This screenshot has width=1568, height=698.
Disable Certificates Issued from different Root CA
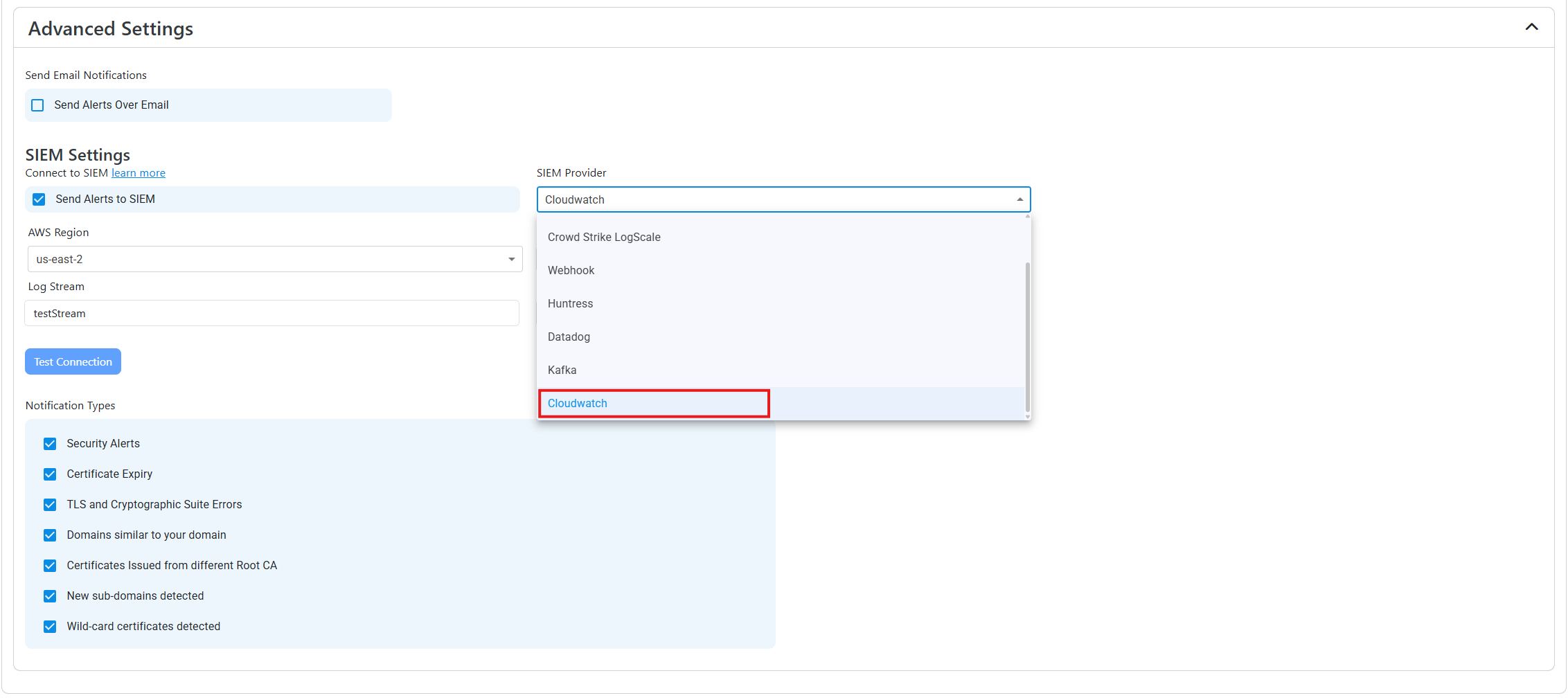coord(50,565)
